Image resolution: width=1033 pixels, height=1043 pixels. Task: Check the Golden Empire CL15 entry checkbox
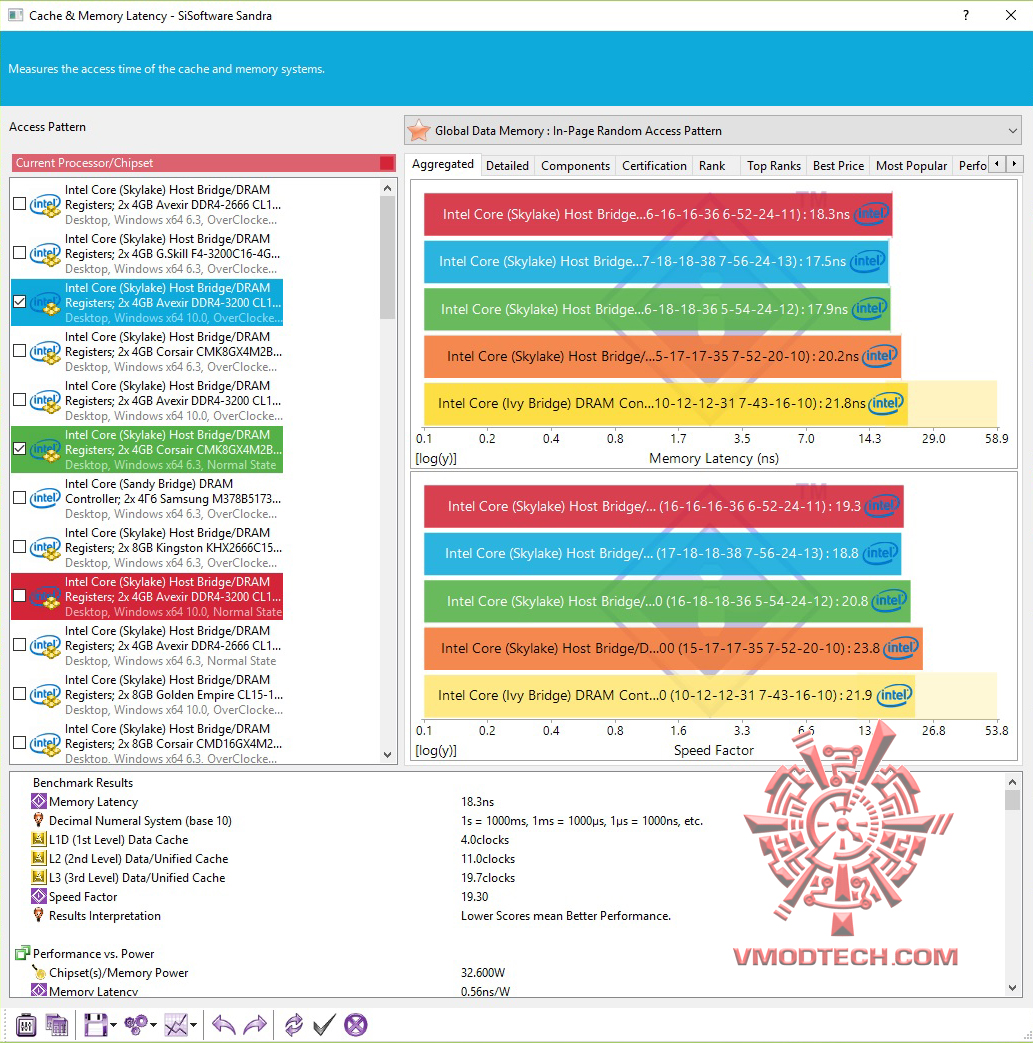click(x=19, y=694)
